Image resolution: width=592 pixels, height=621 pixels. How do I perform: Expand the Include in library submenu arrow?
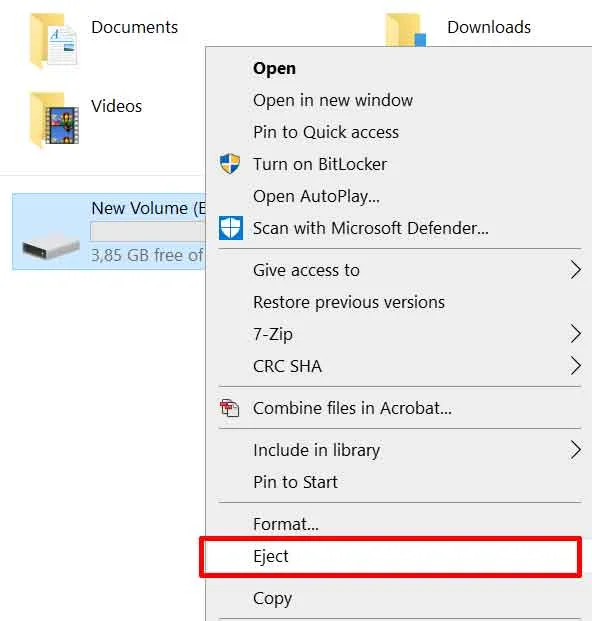point(575,450)
